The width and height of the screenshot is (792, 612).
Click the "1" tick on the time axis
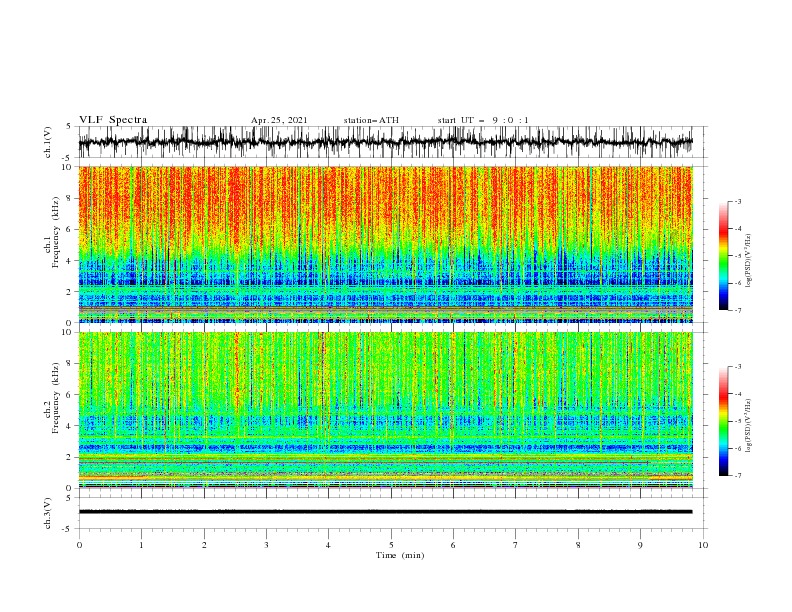click(141, 545)
